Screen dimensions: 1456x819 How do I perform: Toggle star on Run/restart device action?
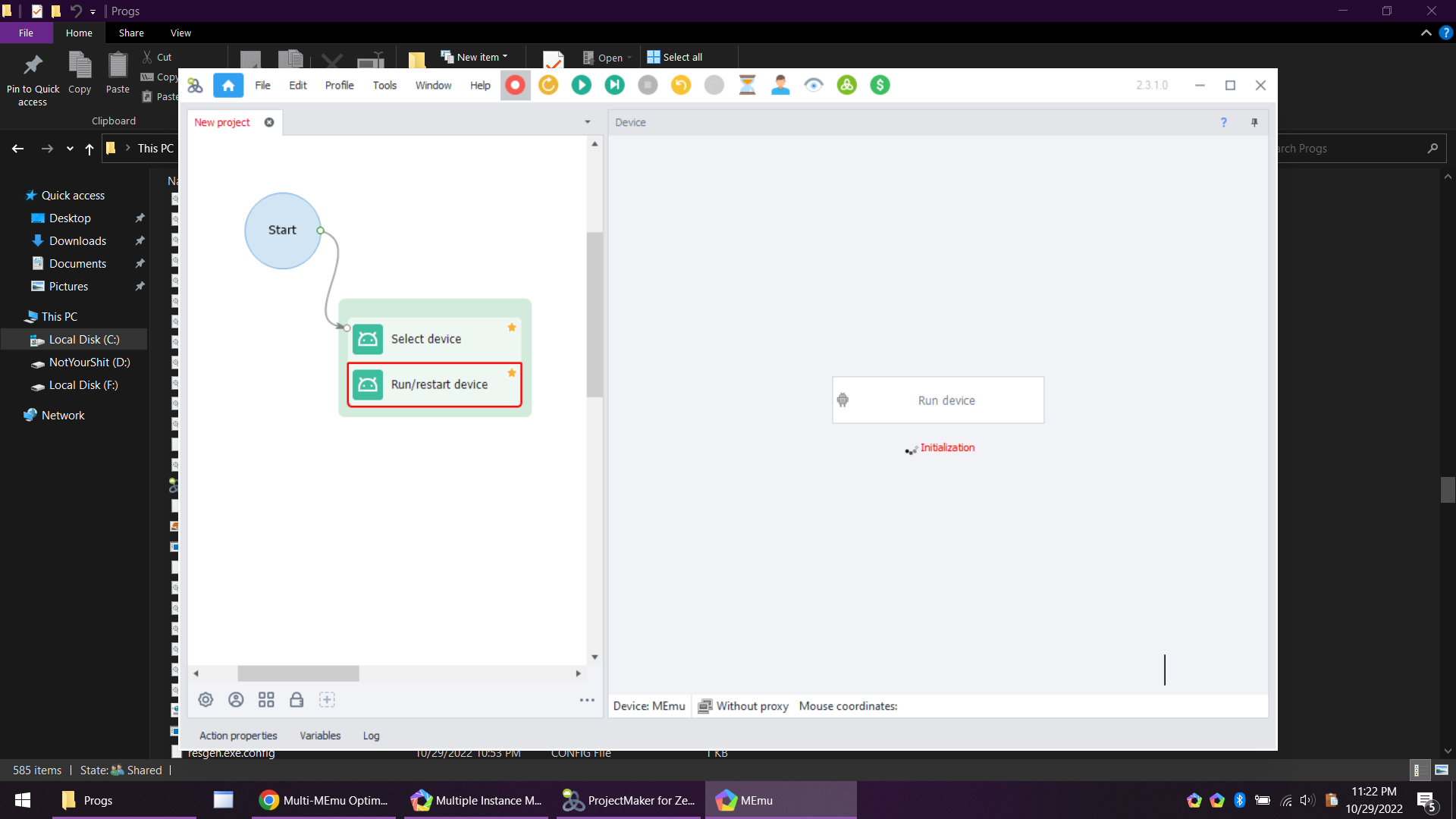tap(512, 373)
